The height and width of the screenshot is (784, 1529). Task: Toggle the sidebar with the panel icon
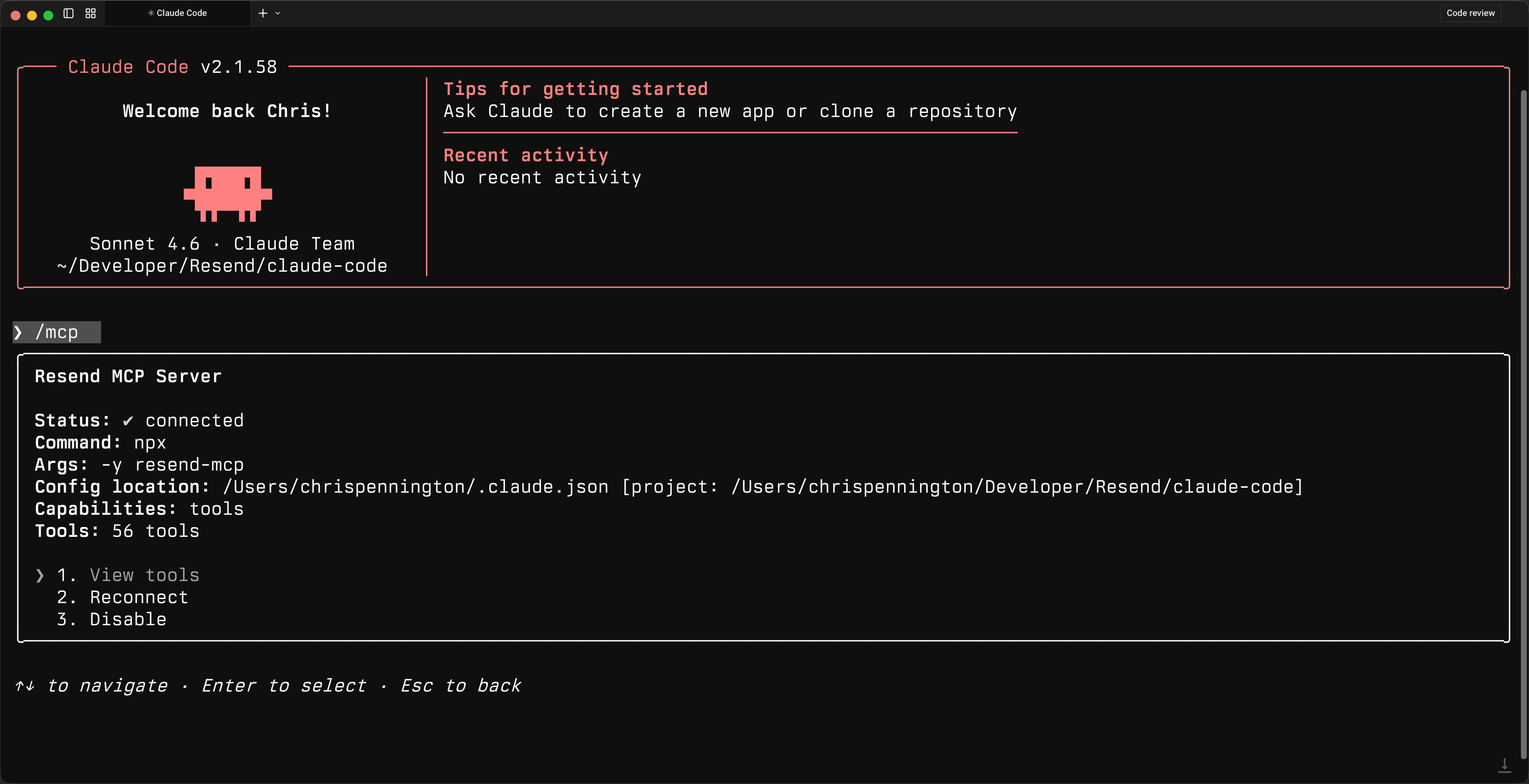[x=68, y=13]
